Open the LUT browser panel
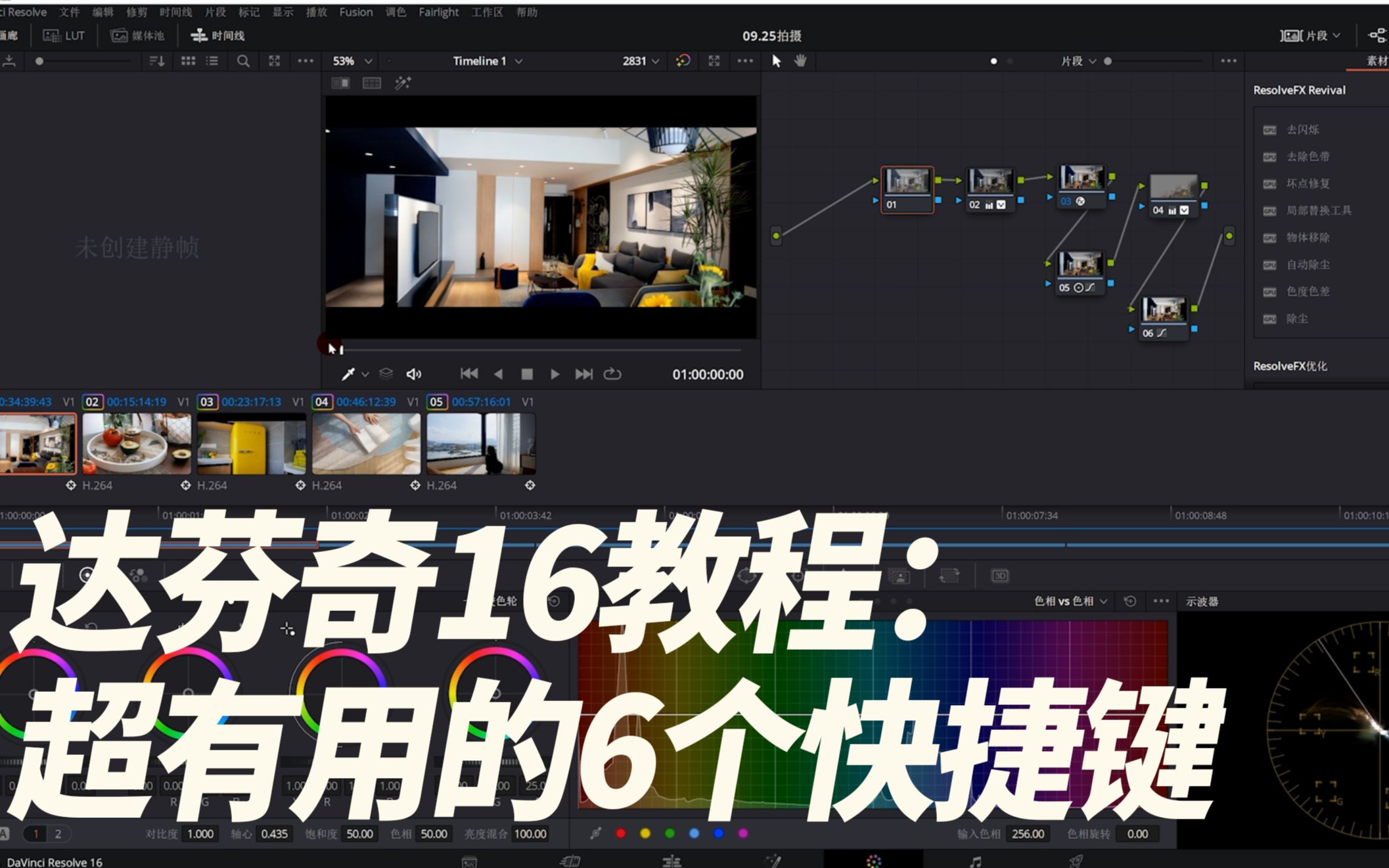The image size is (1389, 868). coord(64,35)
